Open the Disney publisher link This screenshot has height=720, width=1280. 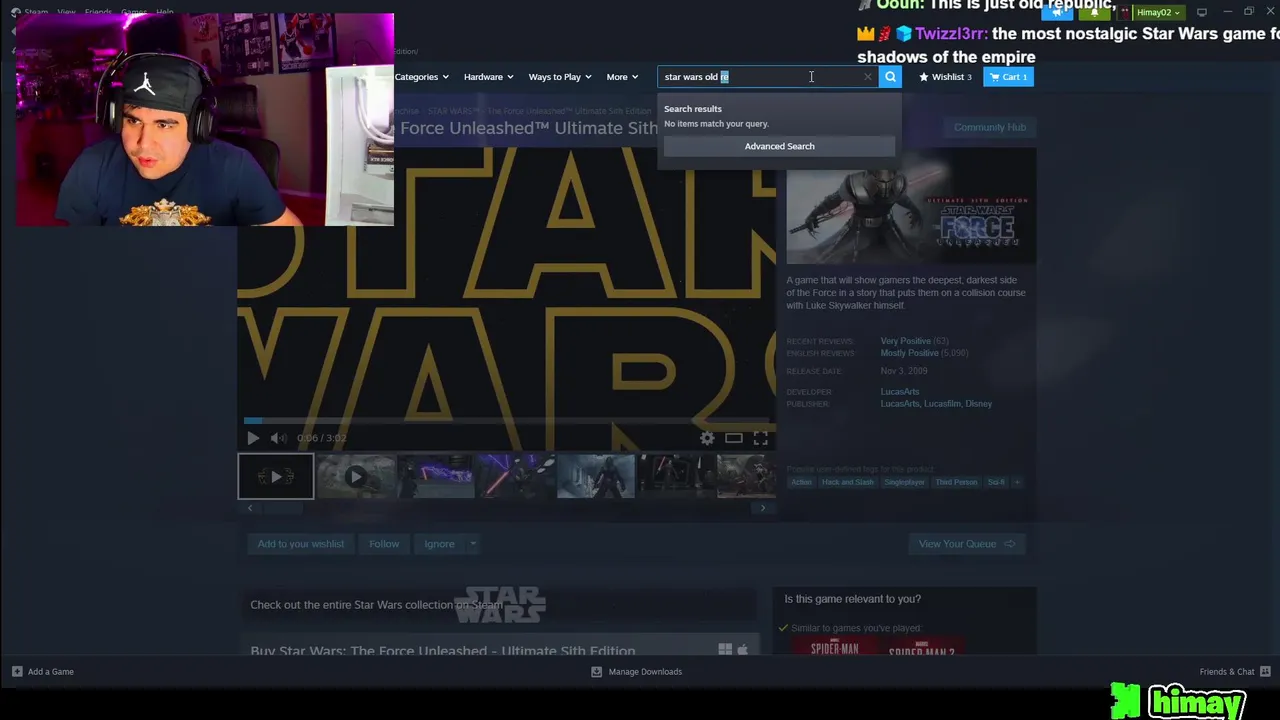(978, 404)
